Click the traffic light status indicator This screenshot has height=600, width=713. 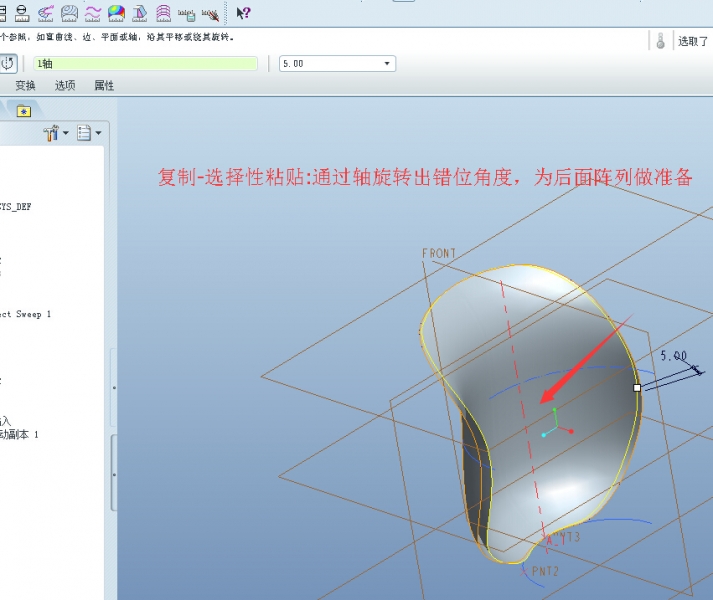pos(660,41)
